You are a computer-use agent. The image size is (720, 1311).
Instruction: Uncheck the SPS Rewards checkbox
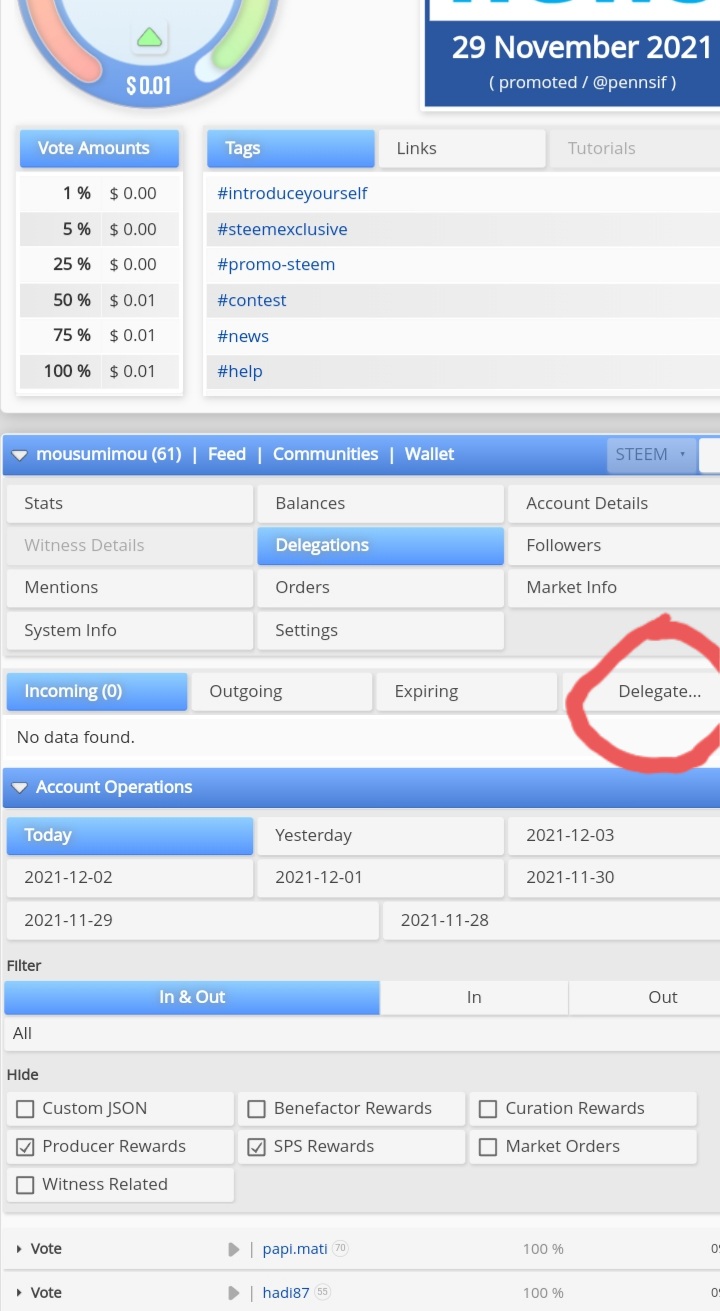[256, 1146]
